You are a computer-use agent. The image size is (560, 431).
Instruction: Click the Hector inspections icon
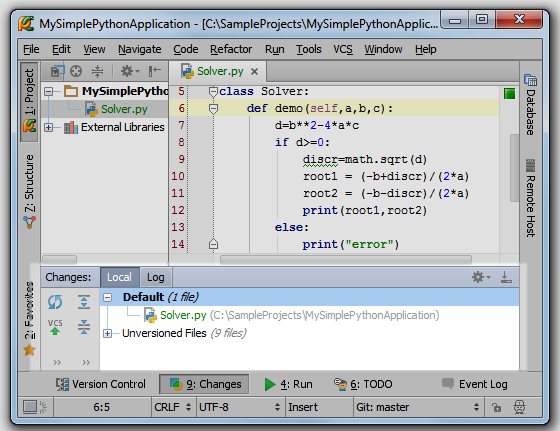pos(519,407)
